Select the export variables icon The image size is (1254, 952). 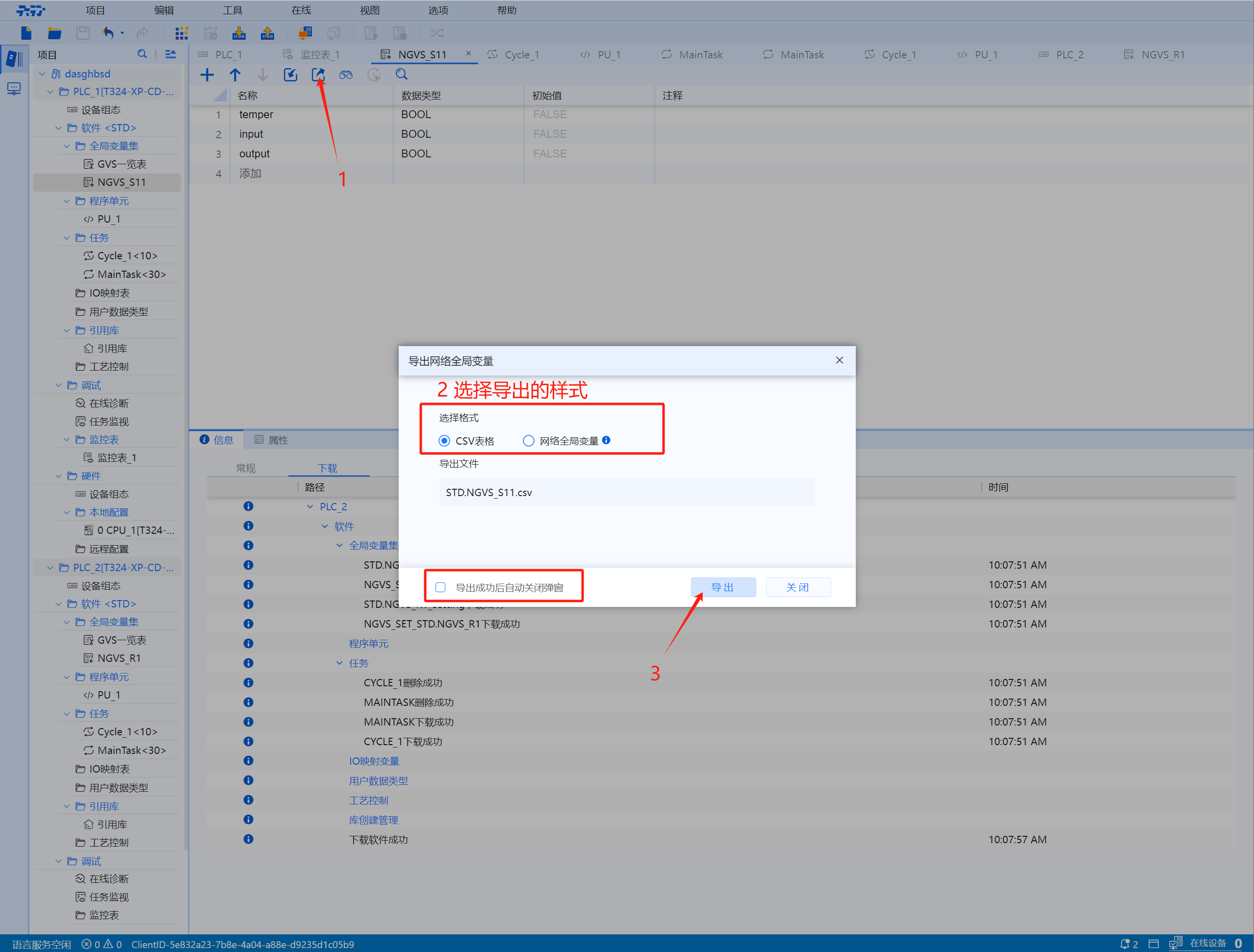(318, 74)
